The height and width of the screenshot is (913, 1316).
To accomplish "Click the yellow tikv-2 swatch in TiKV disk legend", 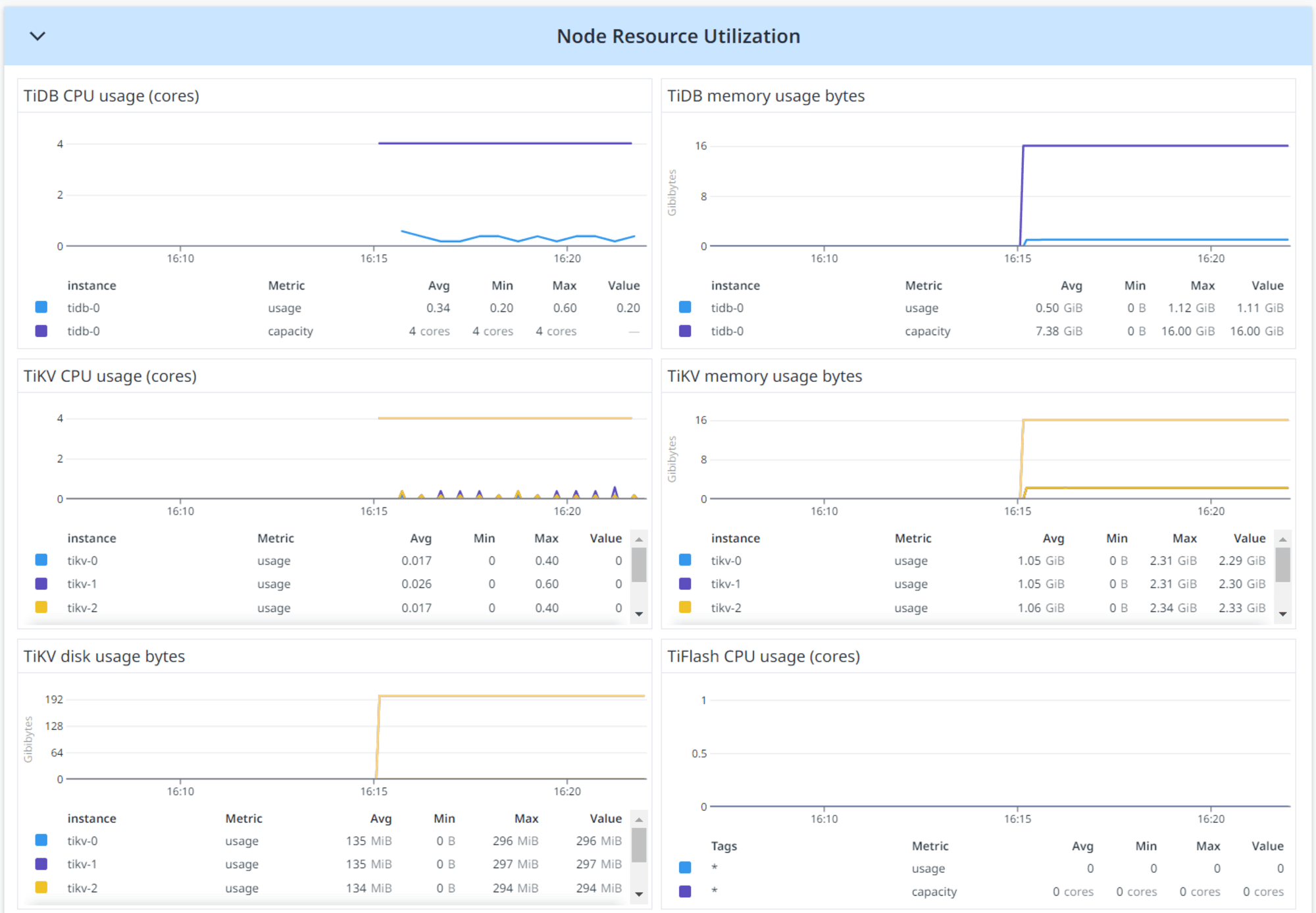I will [x=41, y=888].
